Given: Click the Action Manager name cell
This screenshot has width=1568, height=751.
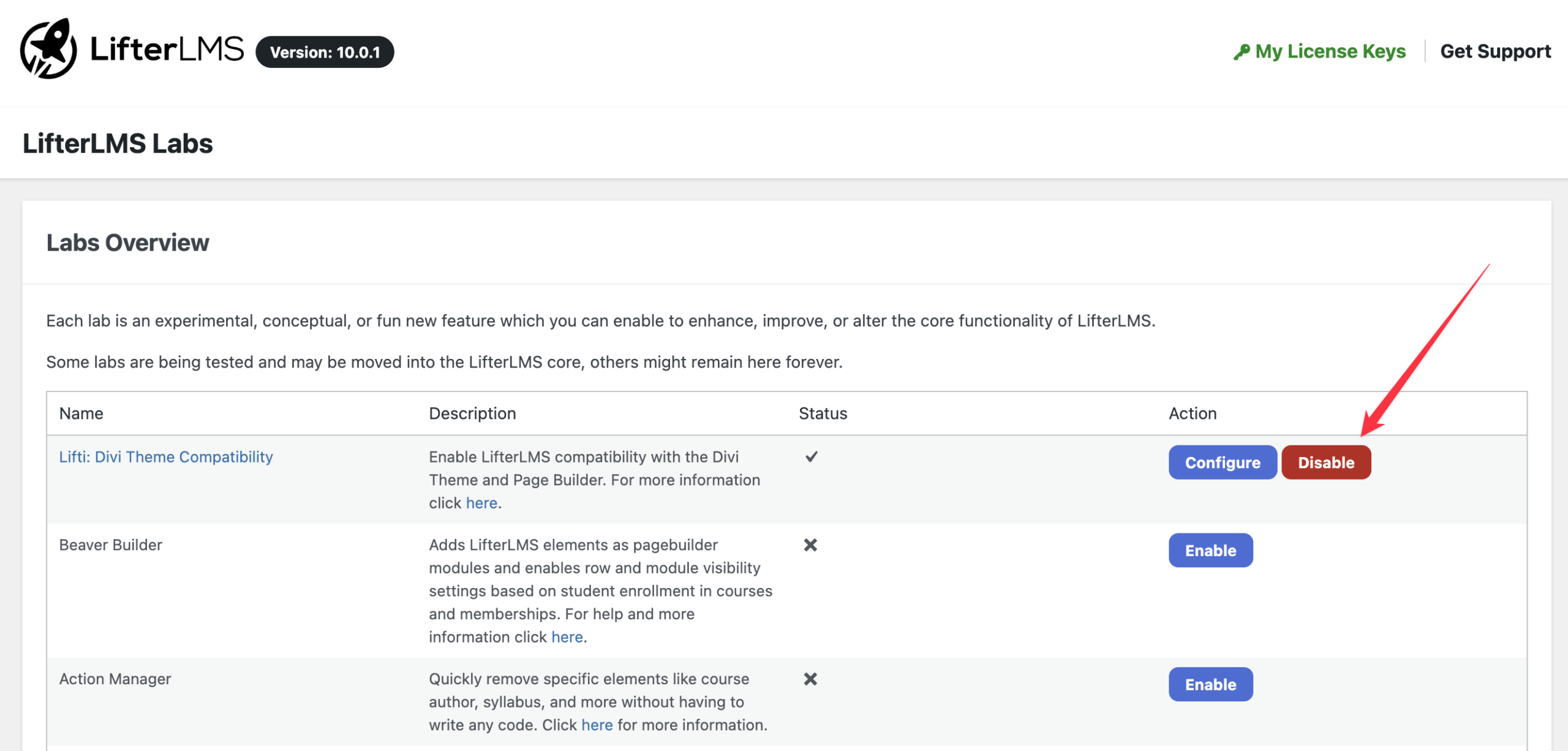Looking at the screenshot, I should point(115,679).
